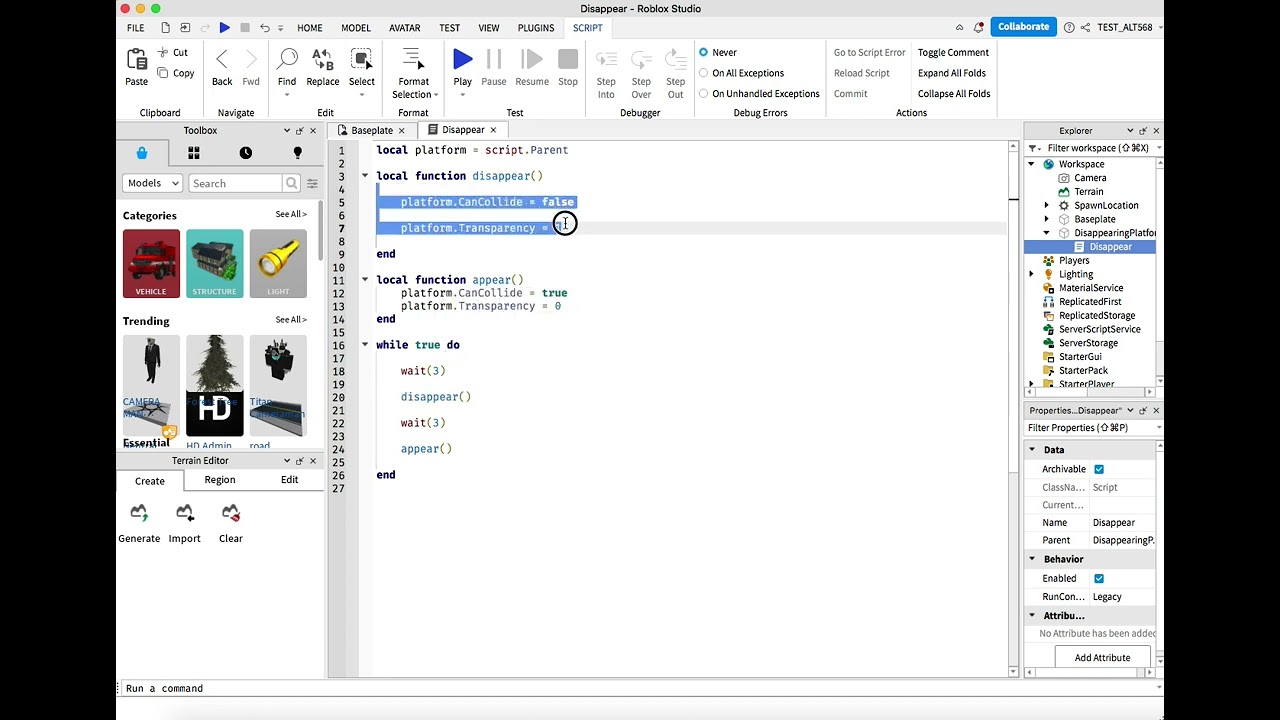Click the undo arrow in quick access bar

pyautogui.click(x=264, y=28)
